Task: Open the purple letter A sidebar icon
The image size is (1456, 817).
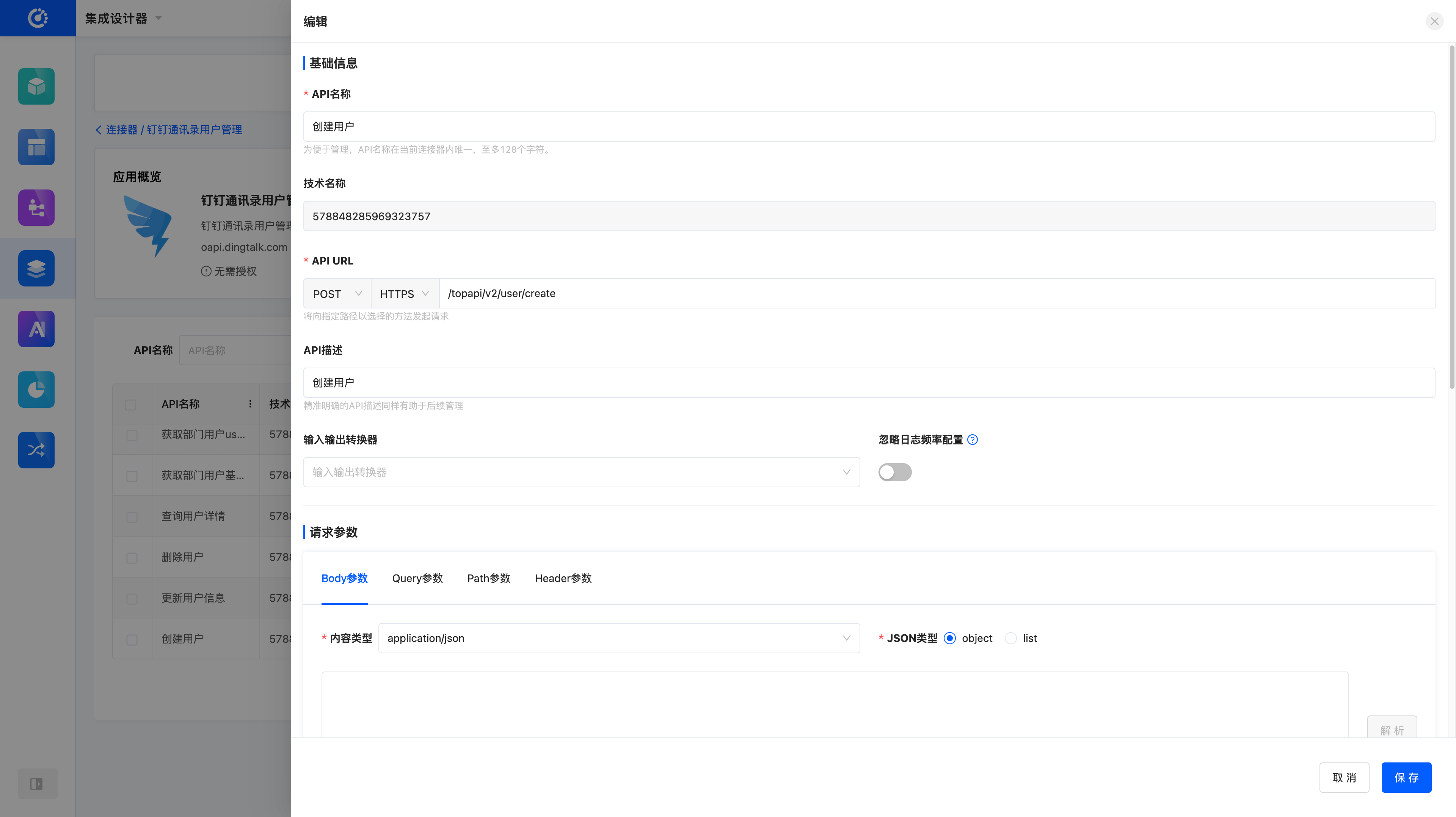Action: point(36,329)
